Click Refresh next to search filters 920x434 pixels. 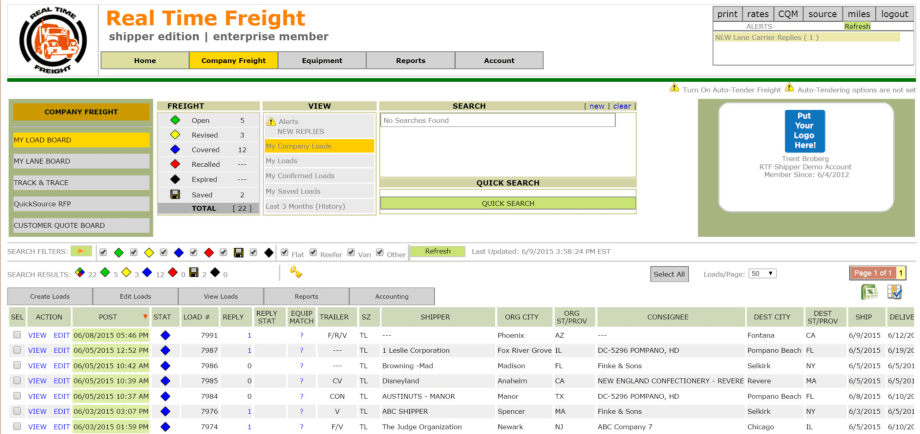(438, 252)
